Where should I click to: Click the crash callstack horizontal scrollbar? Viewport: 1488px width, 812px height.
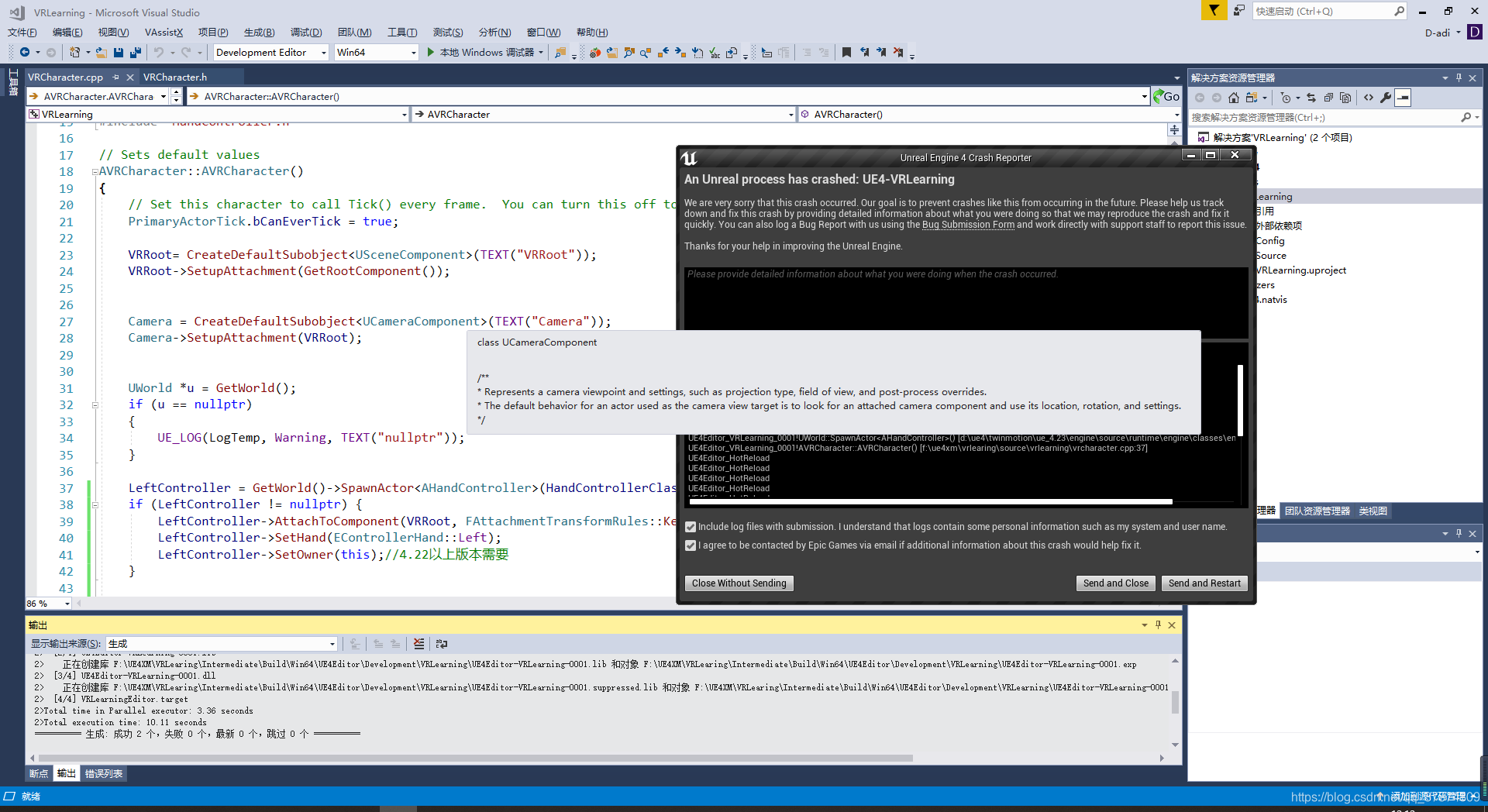point(930,502)
